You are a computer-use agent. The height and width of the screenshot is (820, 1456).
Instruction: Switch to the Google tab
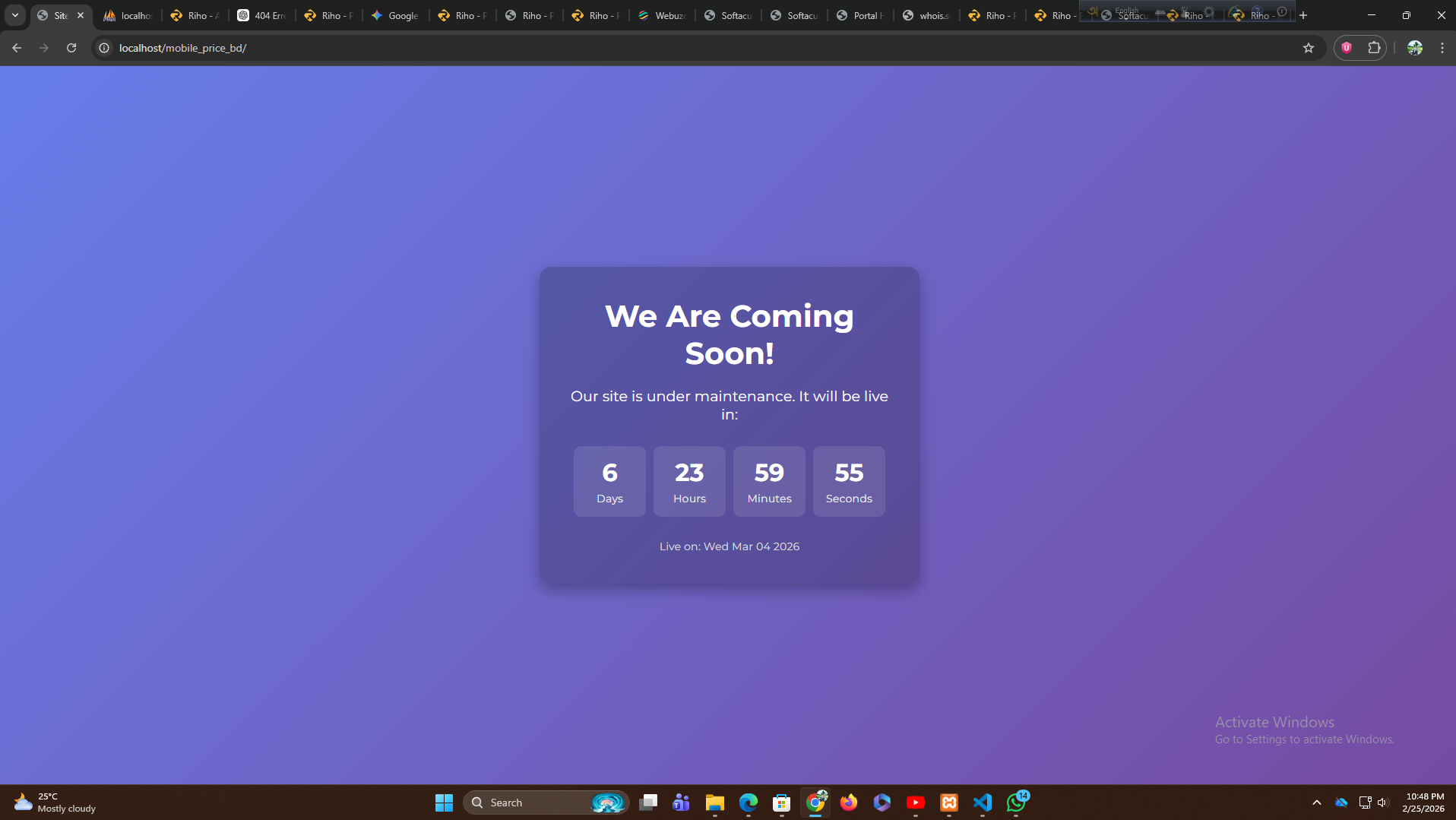click(395, 15)
